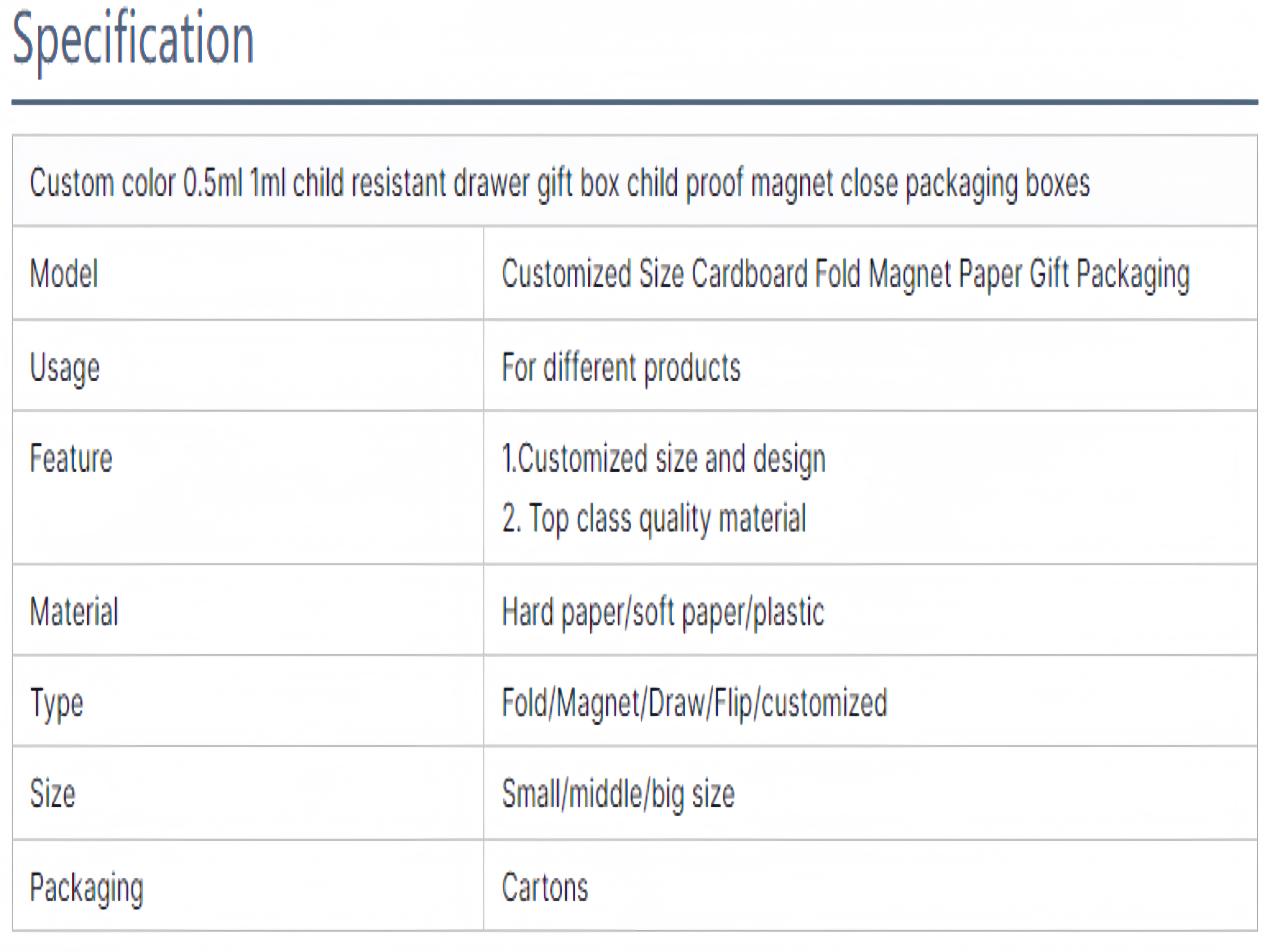
Task: Click the Usage label cell
Action: pos(65,367)
